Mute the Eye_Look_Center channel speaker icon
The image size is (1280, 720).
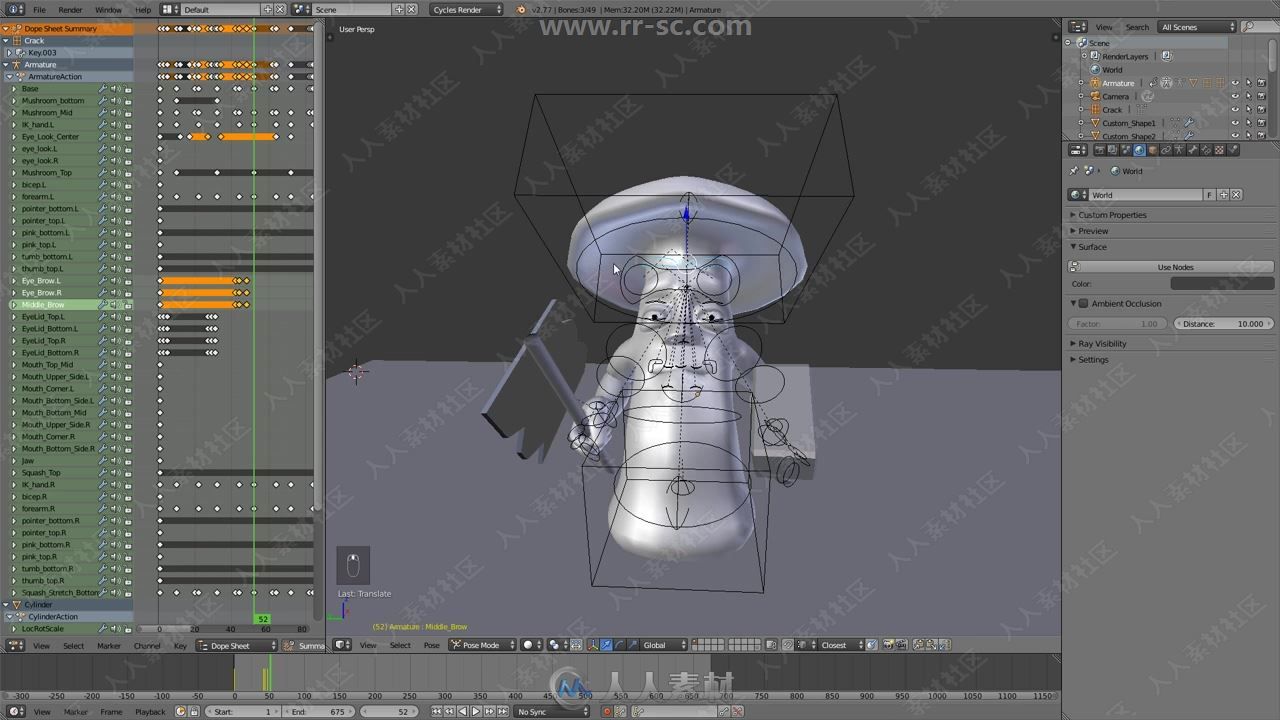point(116,137)
